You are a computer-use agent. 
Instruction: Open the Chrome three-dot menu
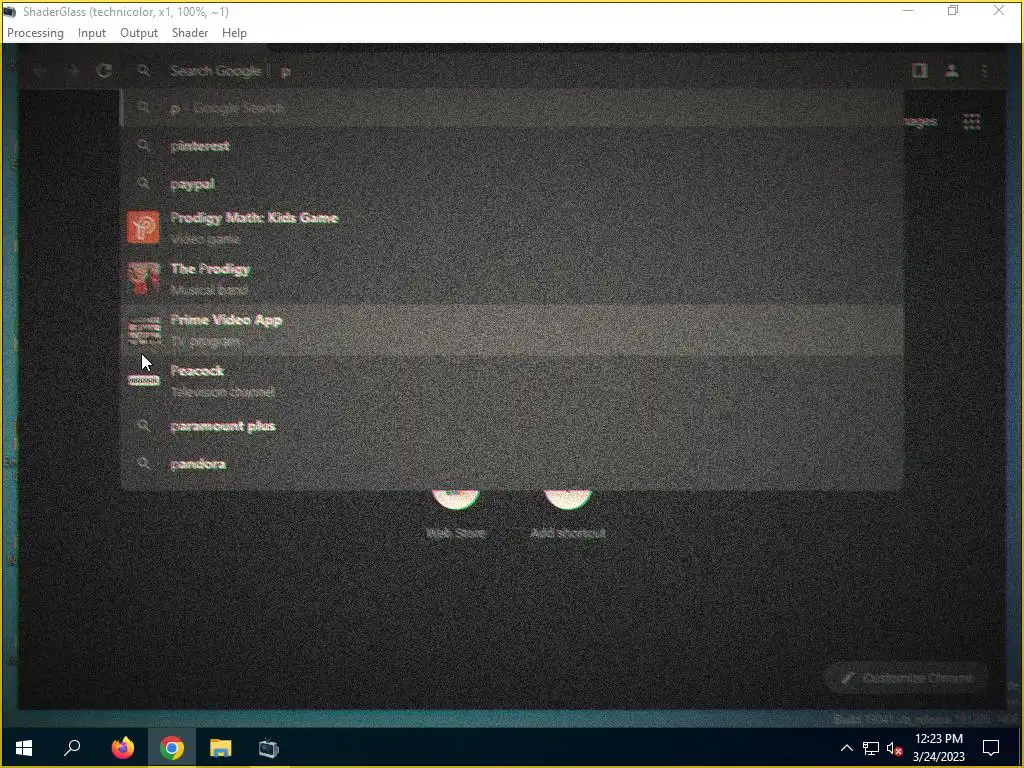(x=984, y=71)
